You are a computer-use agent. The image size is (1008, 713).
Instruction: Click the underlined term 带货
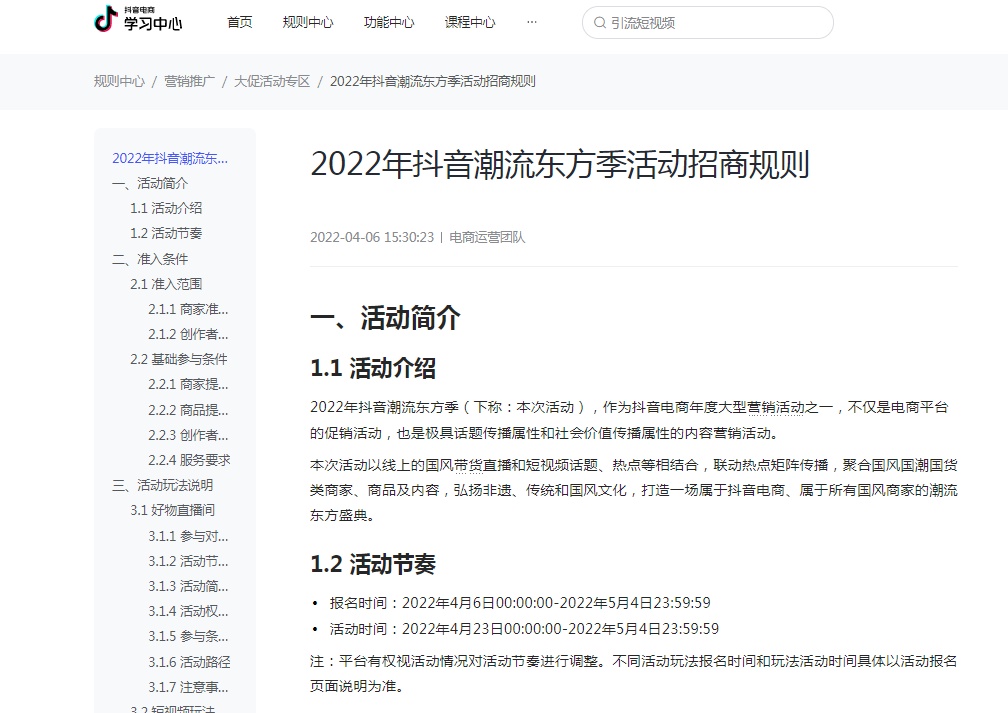pyautogui.click(x=469, y=465)
